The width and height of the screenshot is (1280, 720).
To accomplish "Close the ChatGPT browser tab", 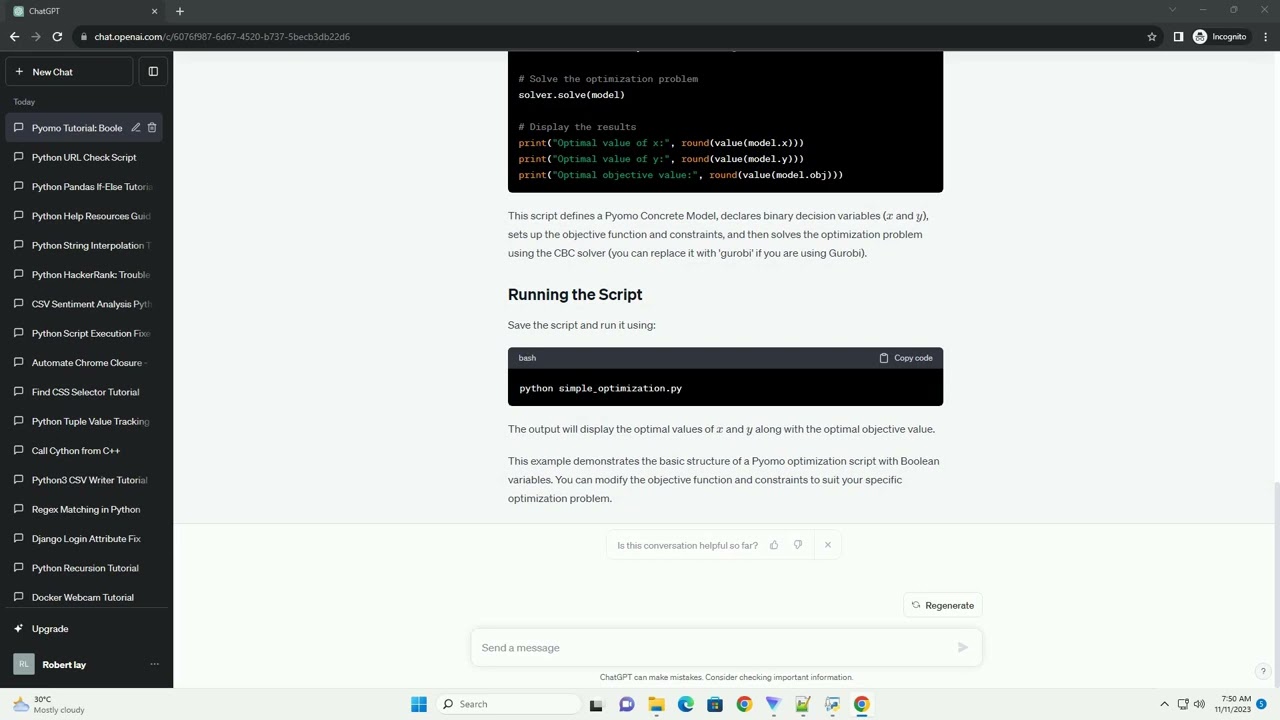I will tap(154, 11).
